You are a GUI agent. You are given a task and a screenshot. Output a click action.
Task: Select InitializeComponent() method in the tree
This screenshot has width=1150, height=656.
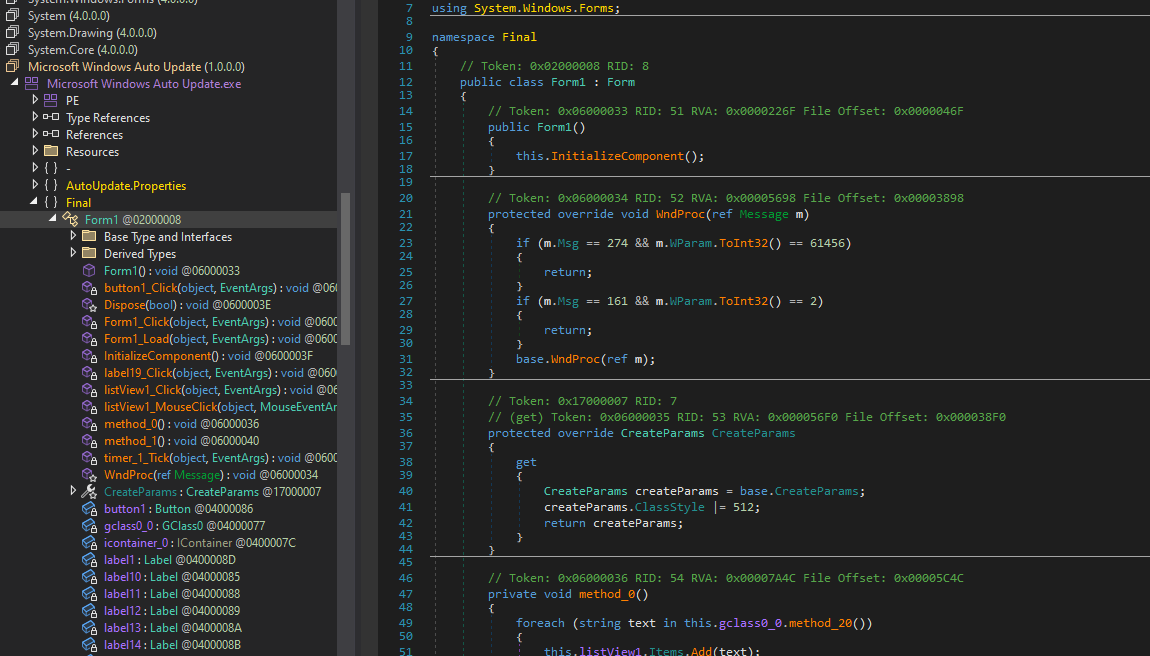click(158, 356)
